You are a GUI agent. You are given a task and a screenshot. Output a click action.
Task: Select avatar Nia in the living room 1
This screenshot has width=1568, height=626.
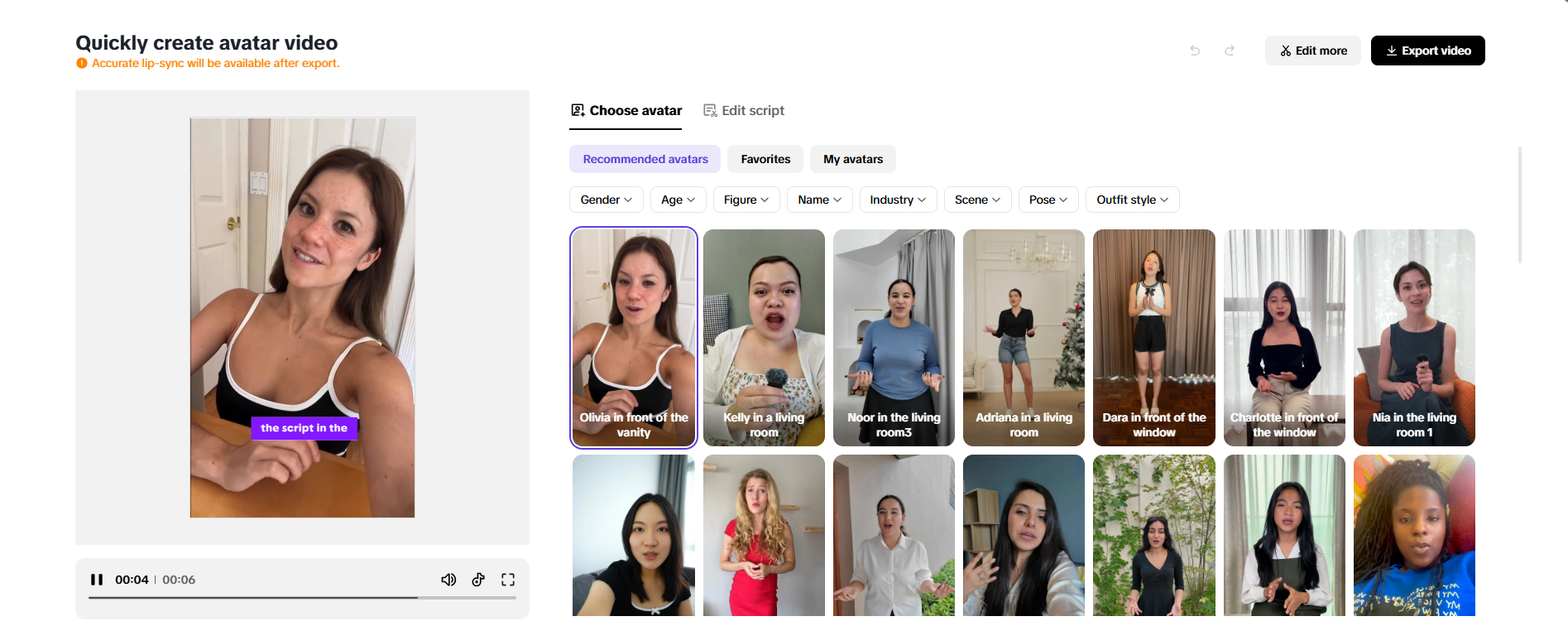coord(1414,338)
